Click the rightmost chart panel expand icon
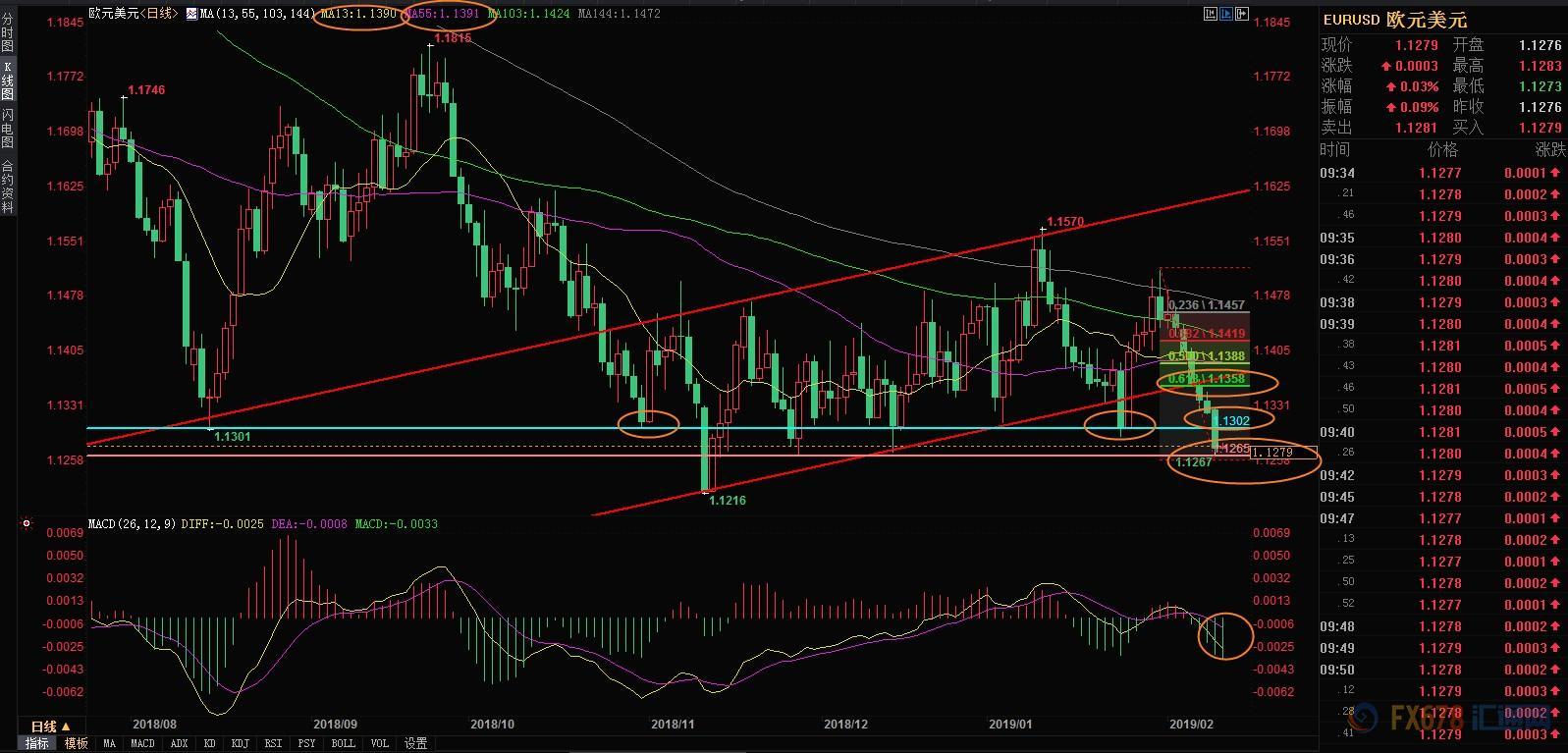Viewport: 1568px width, 753px height. tap(1243, 14)
